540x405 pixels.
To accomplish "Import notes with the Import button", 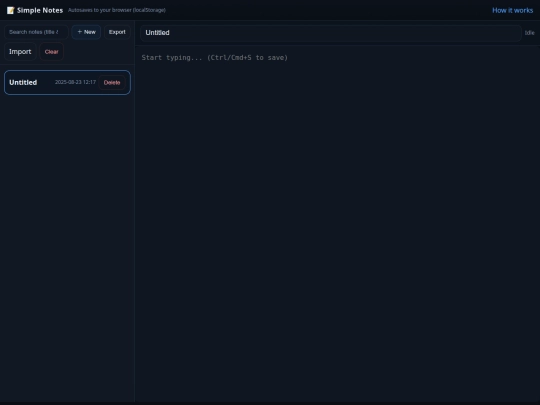I will click(20, 52).
